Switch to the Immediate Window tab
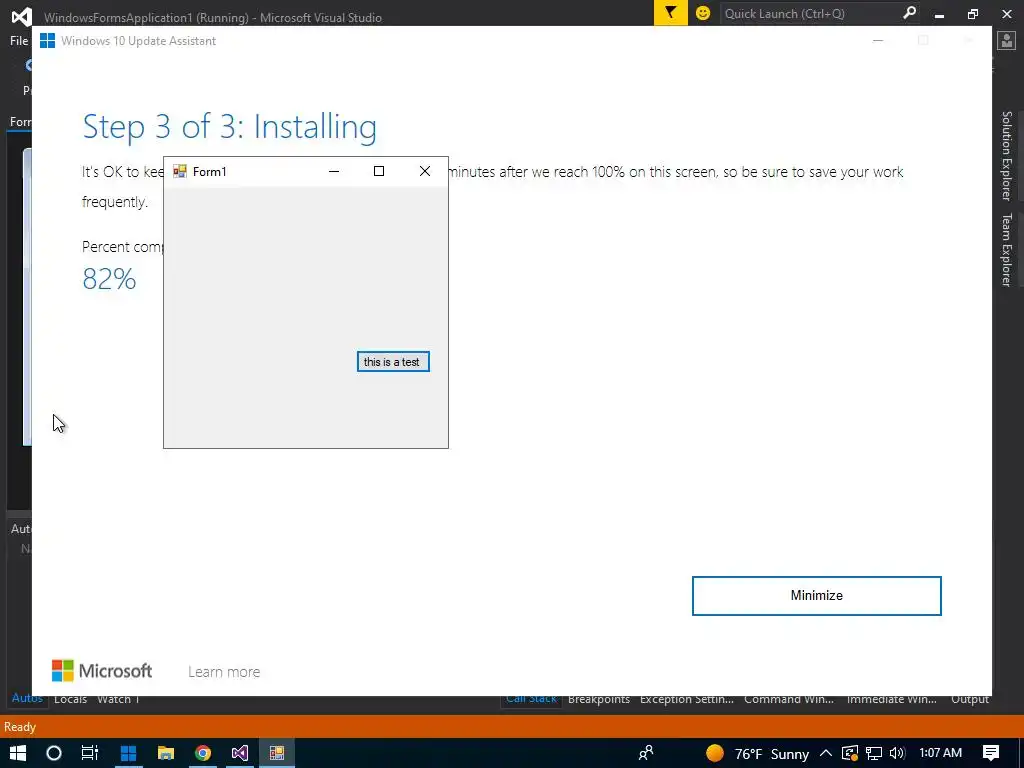Viewport: 1024px width, 768px height. pyautogui.click(x=891, y=699)
